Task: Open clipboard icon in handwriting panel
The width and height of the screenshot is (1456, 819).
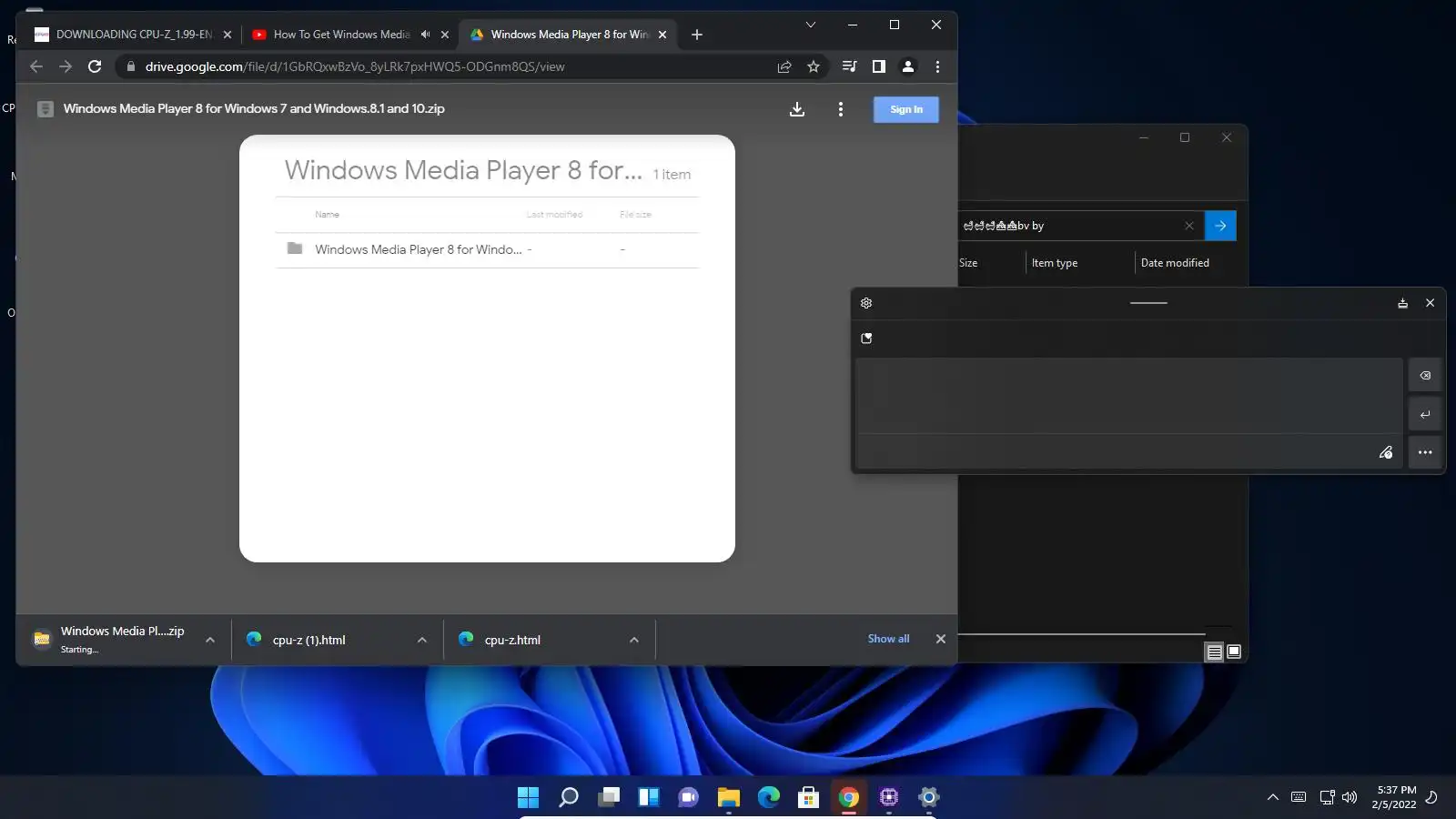Action: [866, 339]
